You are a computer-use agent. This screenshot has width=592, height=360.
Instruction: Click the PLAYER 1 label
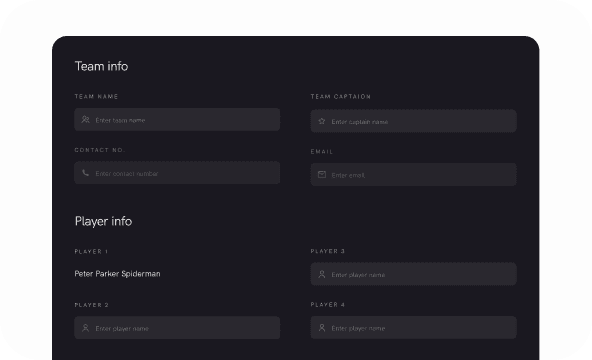click(x=91, y=252)
